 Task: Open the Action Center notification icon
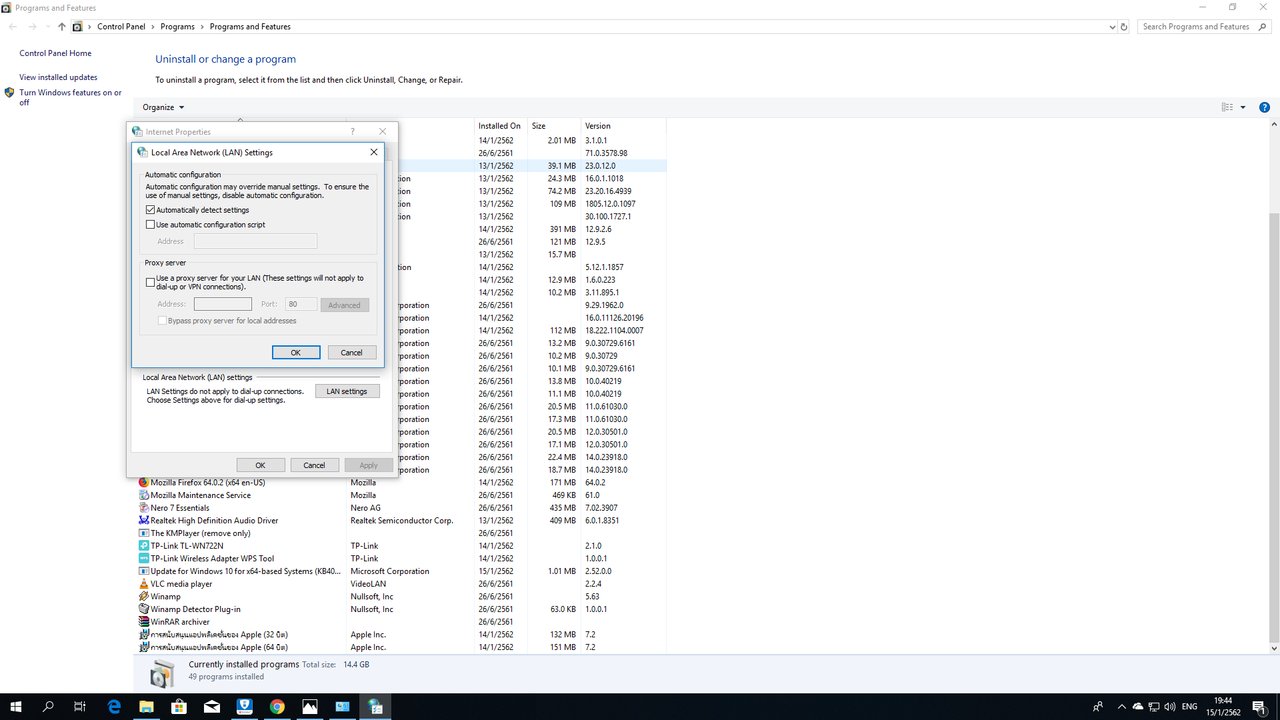(x=1259, y=707)
